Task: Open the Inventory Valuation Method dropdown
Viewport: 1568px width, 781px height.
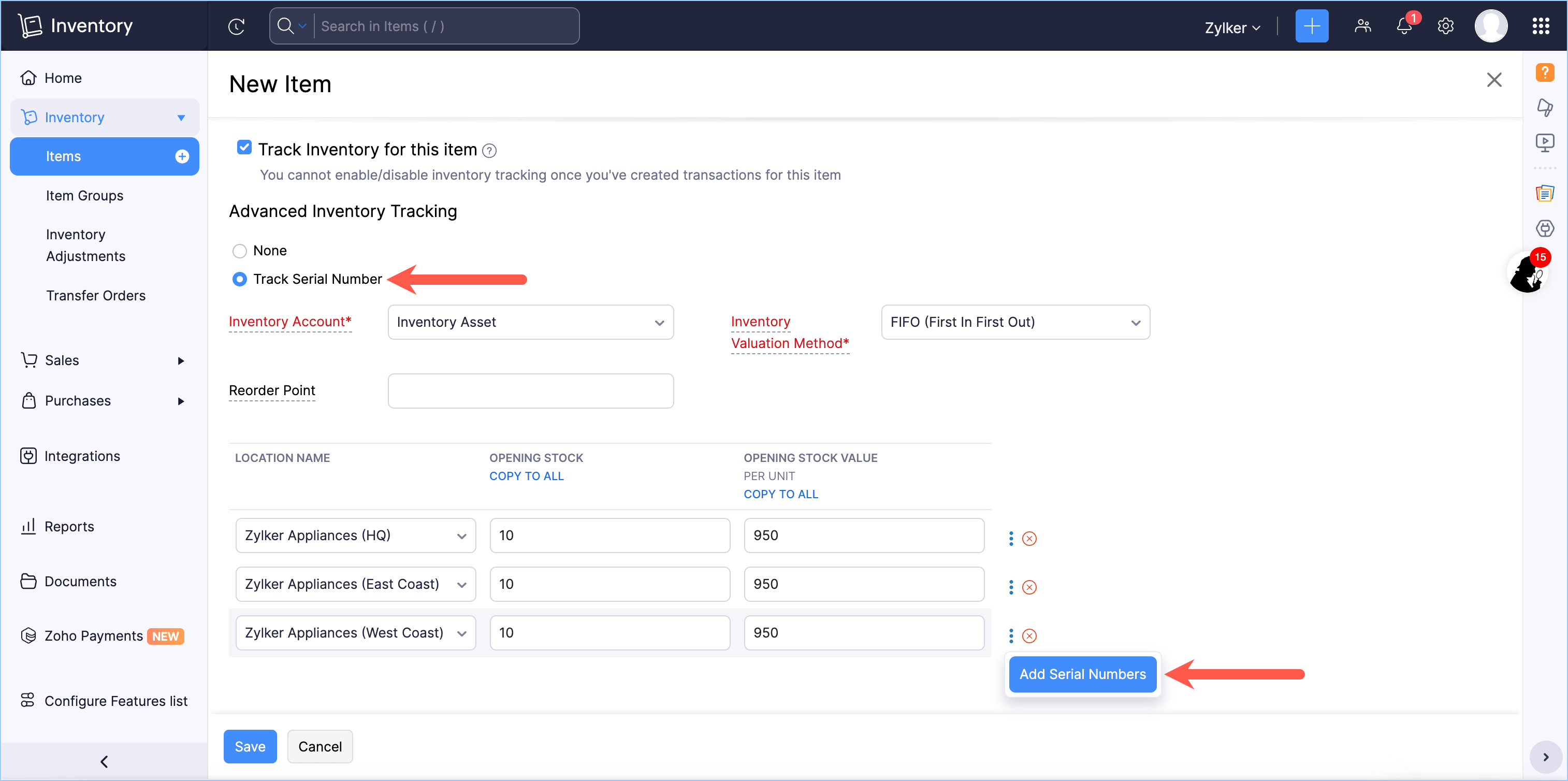Action: pyautogui.click(x=1015, y=322)
